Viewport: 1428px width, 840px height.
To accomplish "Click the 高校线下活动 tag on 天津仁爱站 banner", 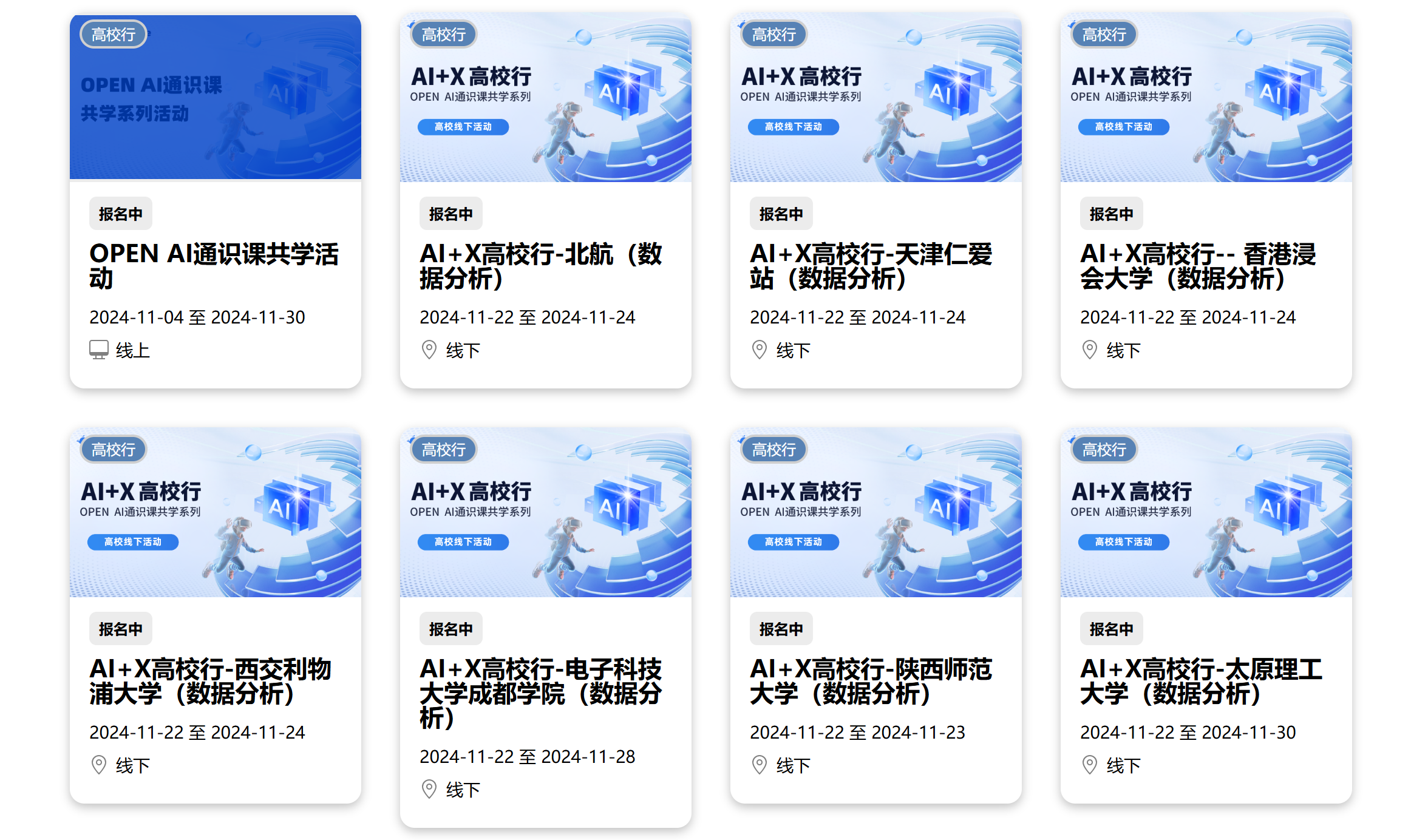I will [x=794, y=127].
